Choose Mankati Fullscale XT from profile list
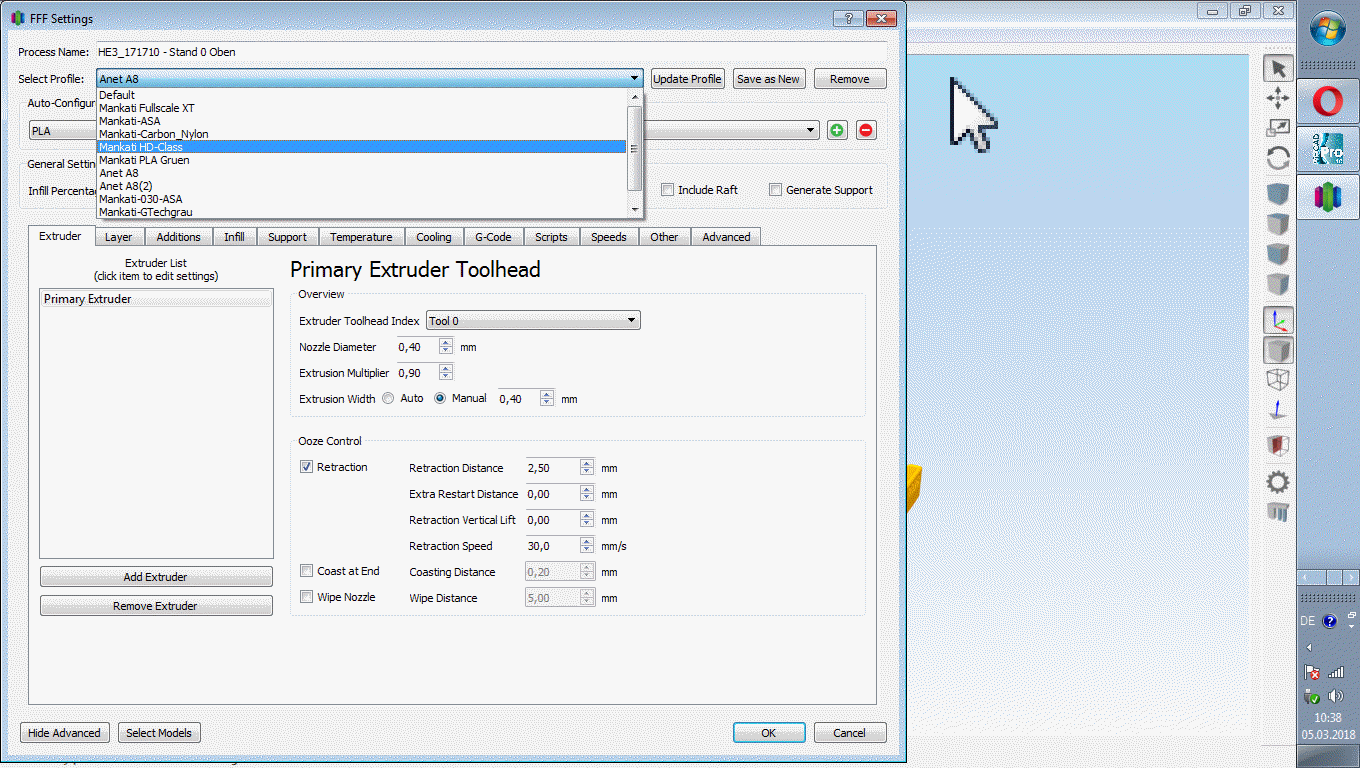This screenshot has height=768, width=1360. 362,108
